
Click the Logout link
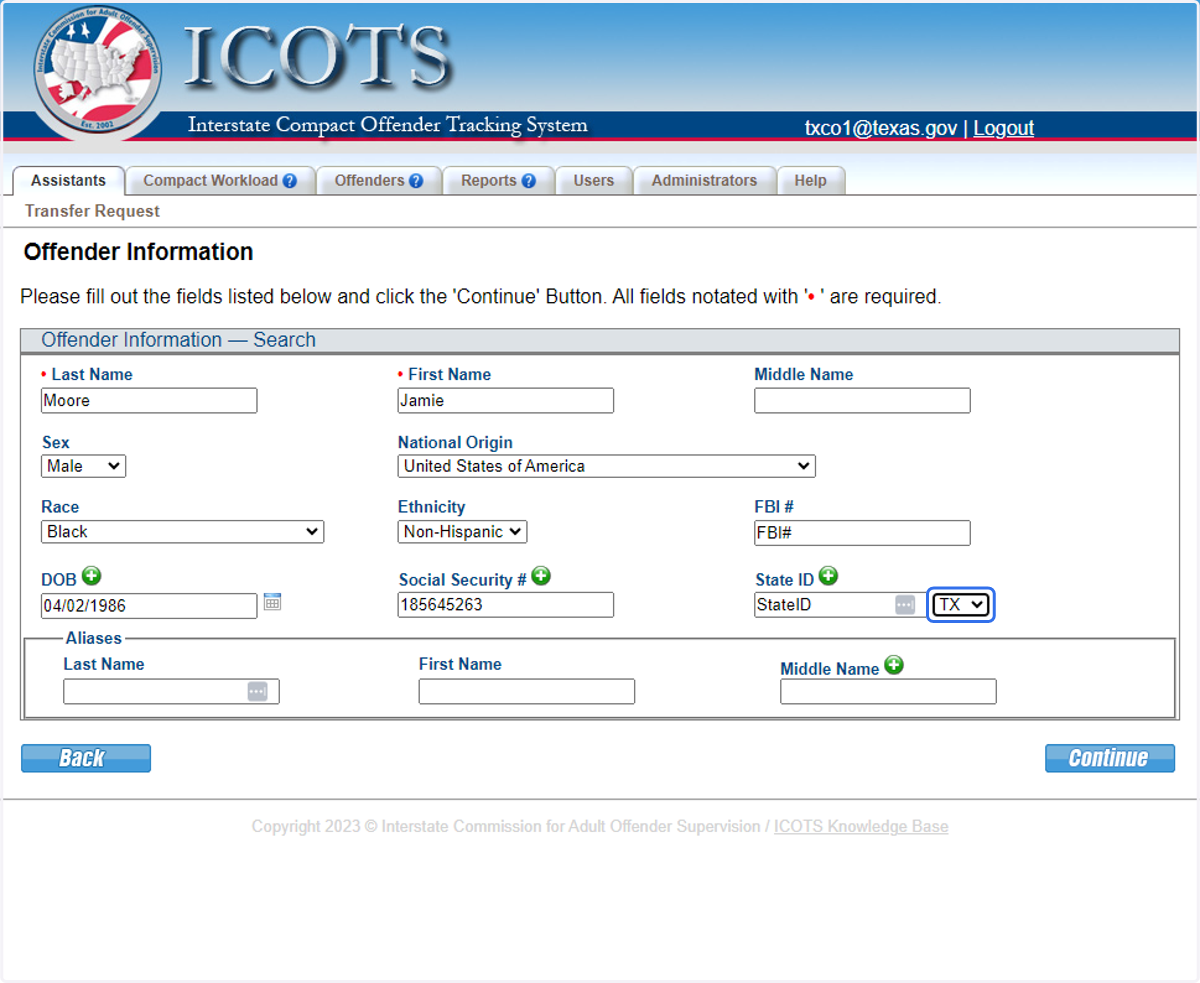1003,128
